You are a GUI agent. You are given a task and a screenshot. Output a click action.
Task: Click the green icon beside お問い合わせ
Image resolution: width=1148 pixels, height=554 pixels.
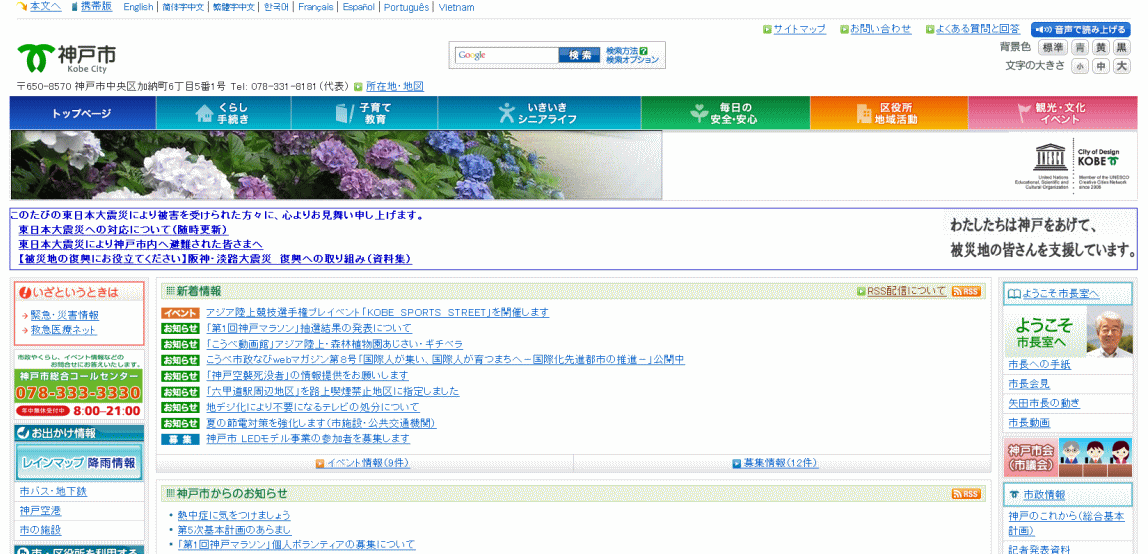pos(844,30)
